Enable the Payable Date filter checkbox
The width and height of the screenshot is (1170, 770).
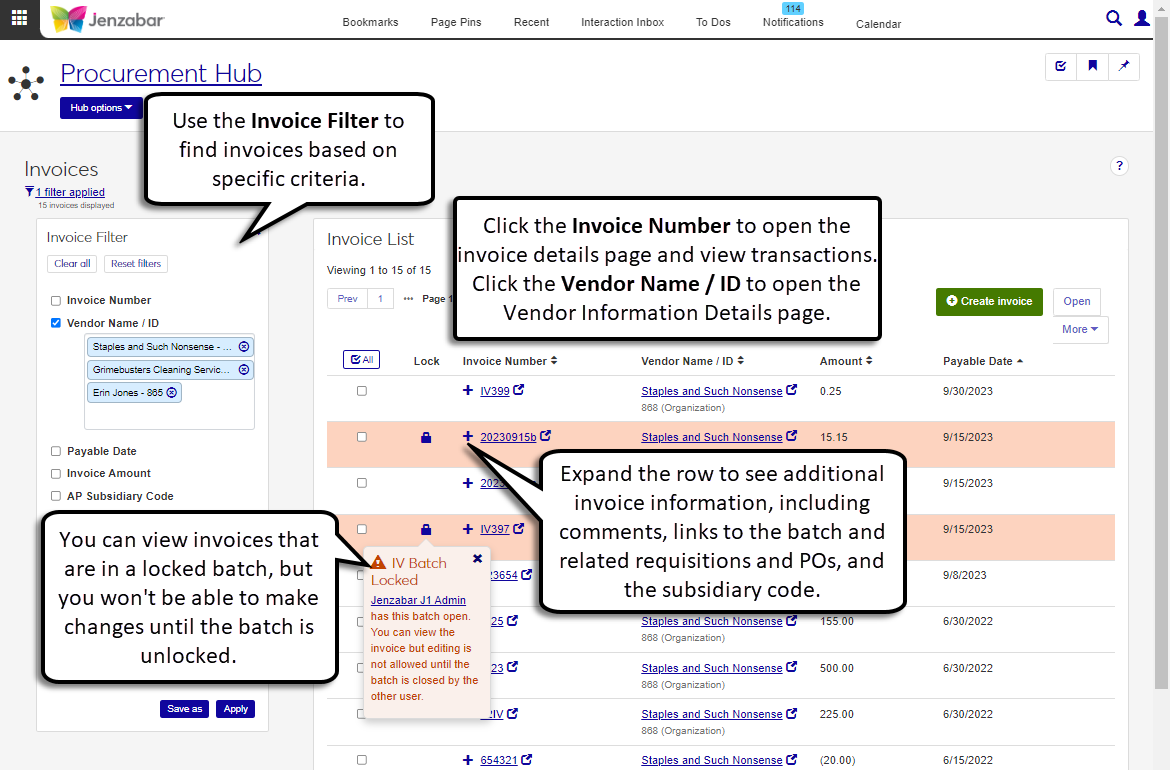point(56,451)
